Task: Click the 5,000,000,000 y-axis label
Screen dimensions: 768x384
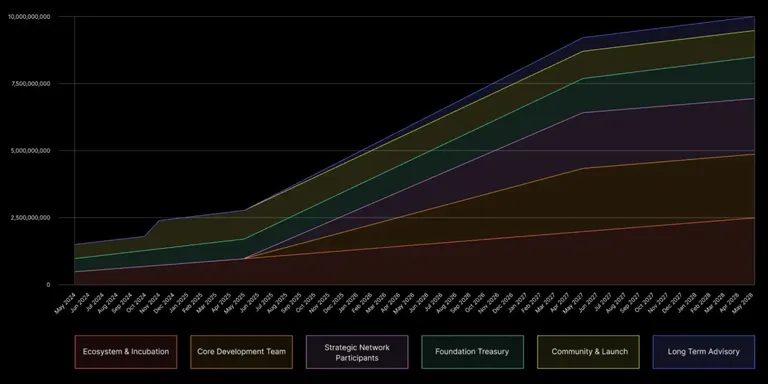Action: click(31, 151)
